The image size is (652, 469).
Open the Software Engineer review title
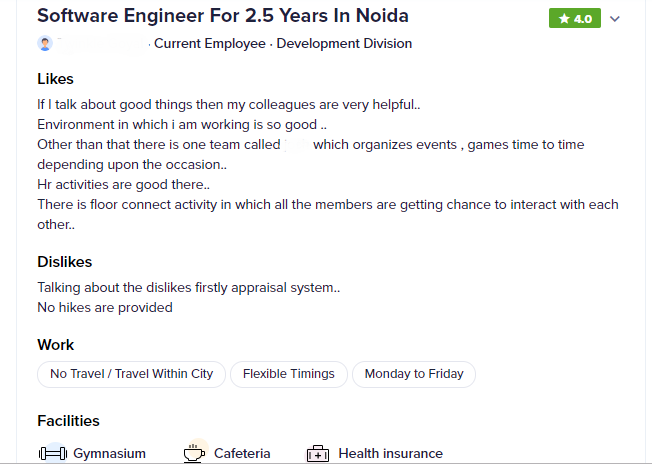click(x=223, y=16)
